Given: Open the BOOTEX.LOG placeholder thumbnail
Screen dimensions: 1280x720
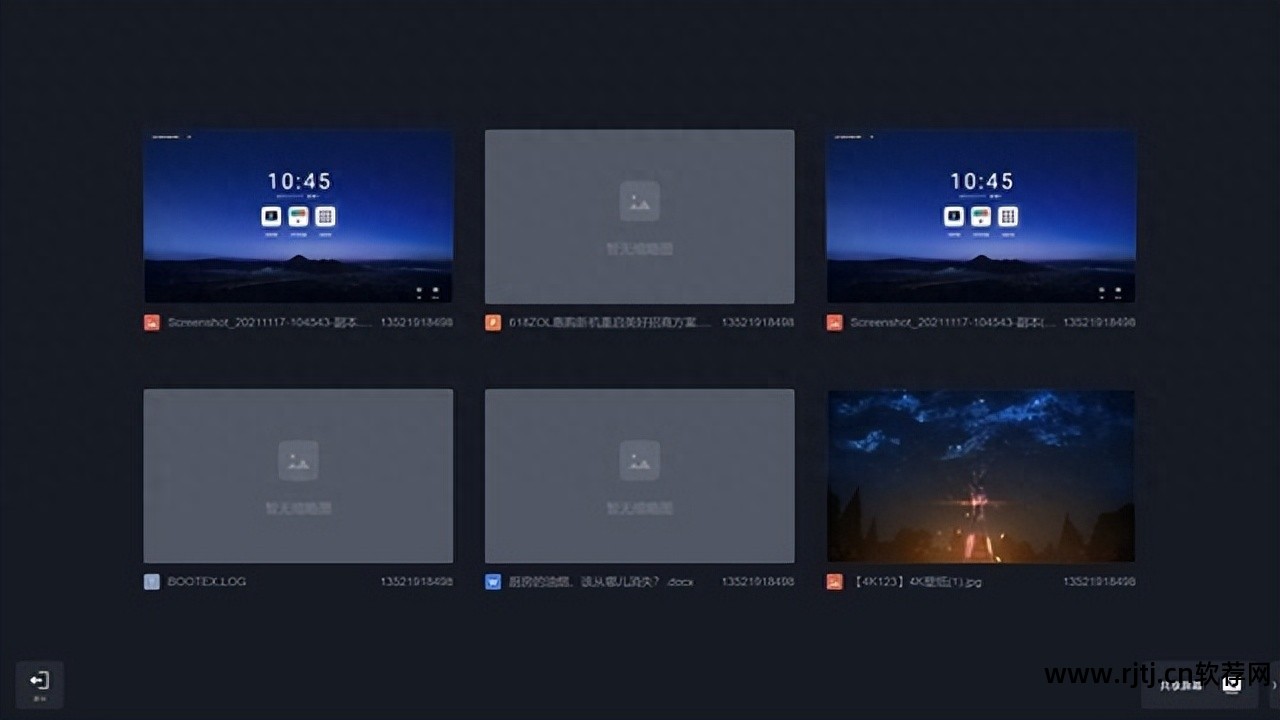Looking at the screenshot, I should (298, 476).
